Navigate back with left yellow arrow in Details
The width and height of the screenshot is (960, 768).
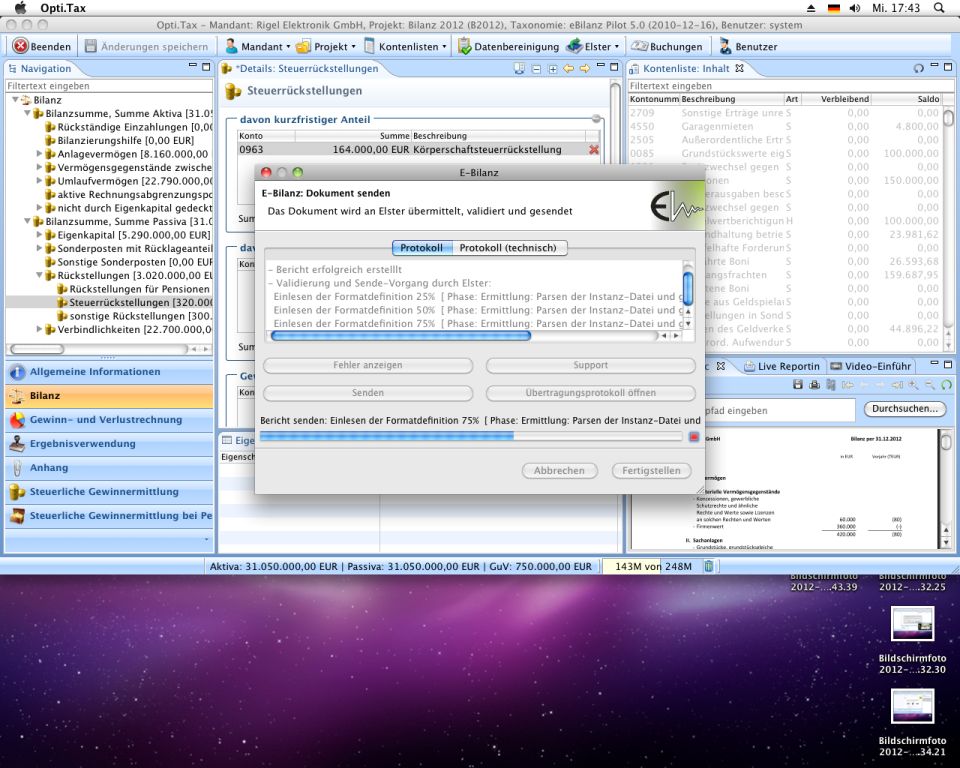click(x=568, y=69)
